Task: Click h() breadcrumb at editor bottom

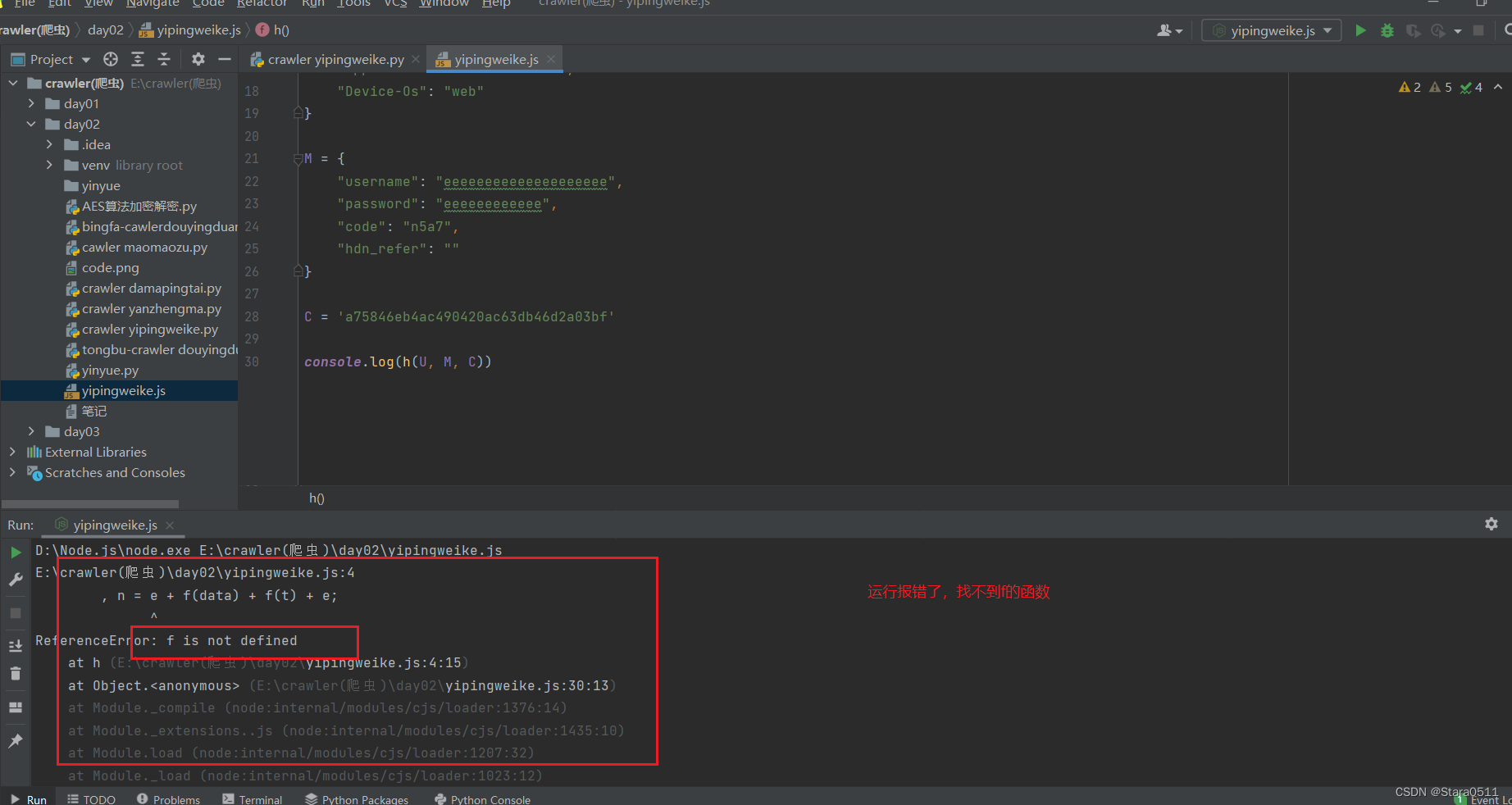Action: [x=317, y=498]
